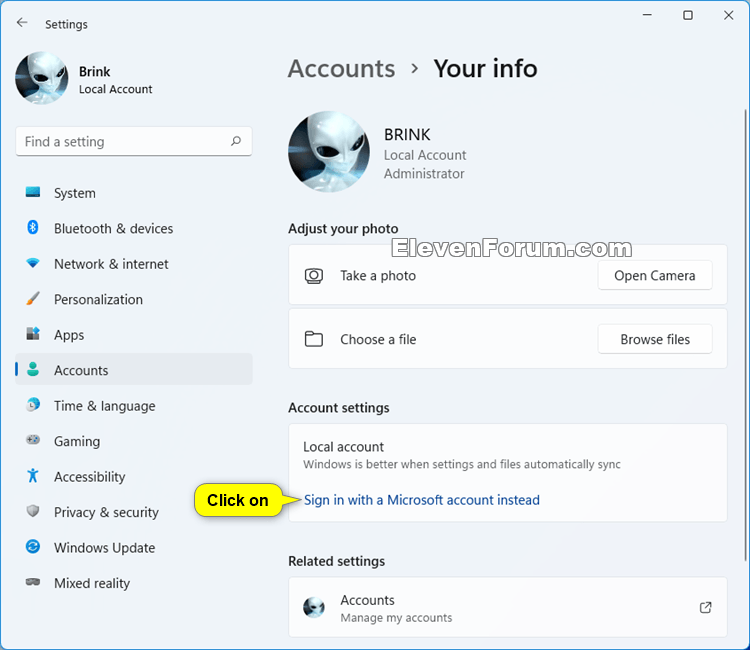Select Accounts in the sidebar
Image resolution: width=750 pixels, height=650 pixels.
tap(134, 370)
